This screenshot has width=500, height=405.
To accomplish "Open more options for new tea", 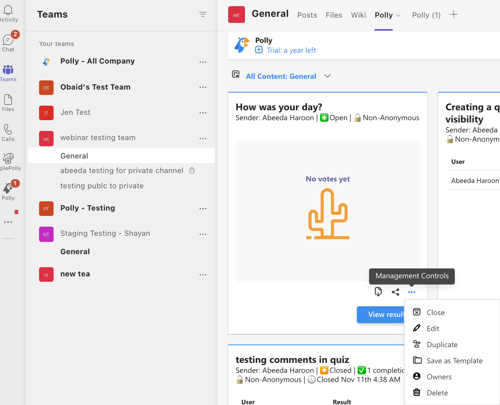I will coord(203,275).
